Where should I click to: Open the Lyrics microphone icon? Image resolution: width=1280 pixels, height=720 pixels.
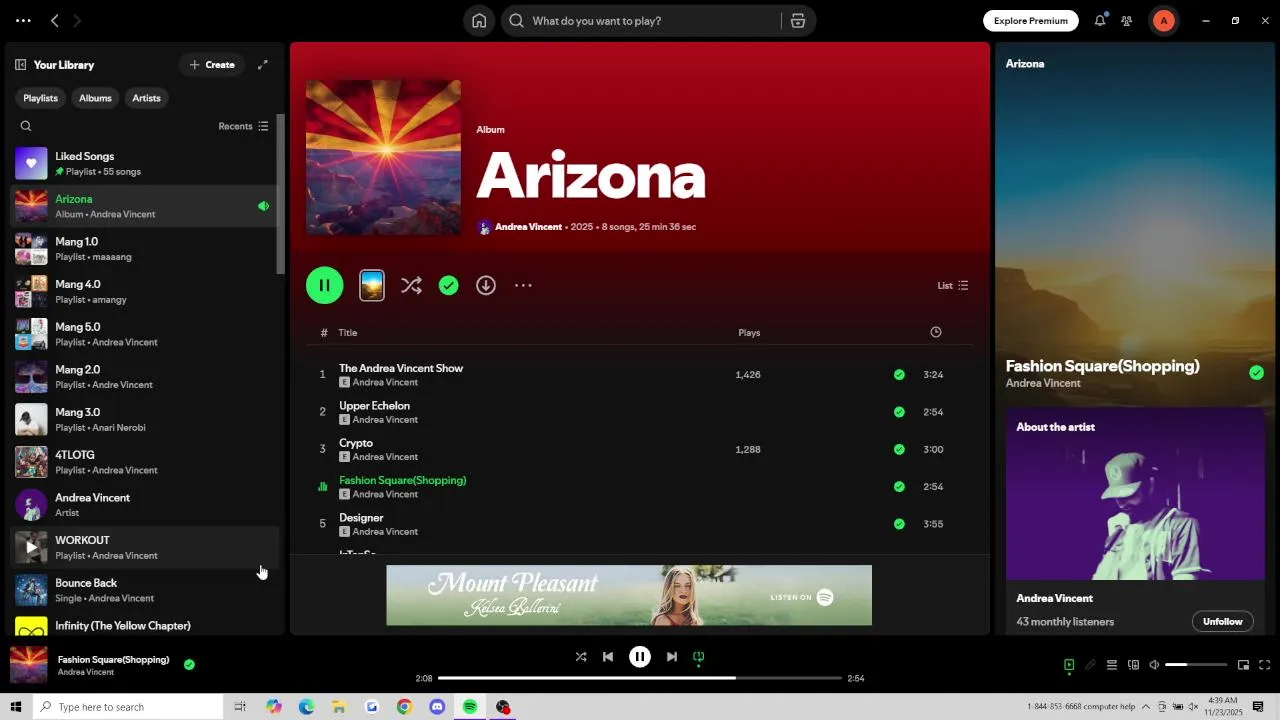[x=1090, y=665]
